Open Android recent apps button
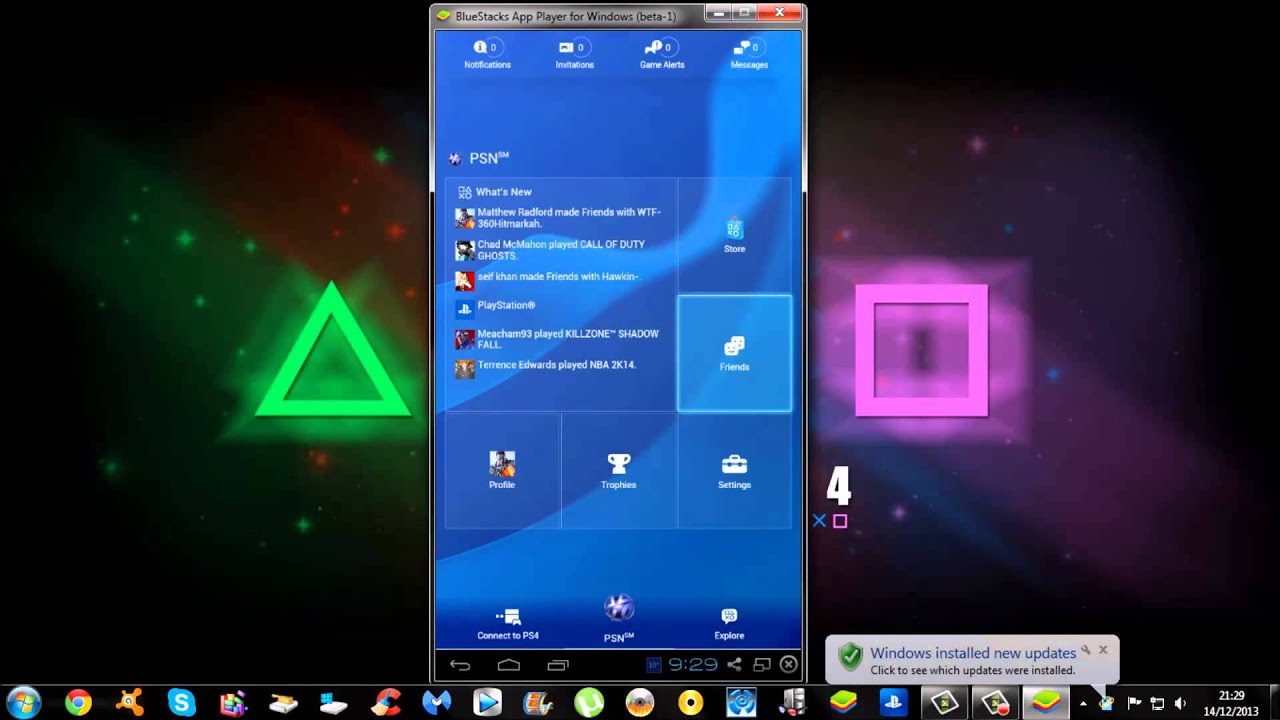 (558, 665)
